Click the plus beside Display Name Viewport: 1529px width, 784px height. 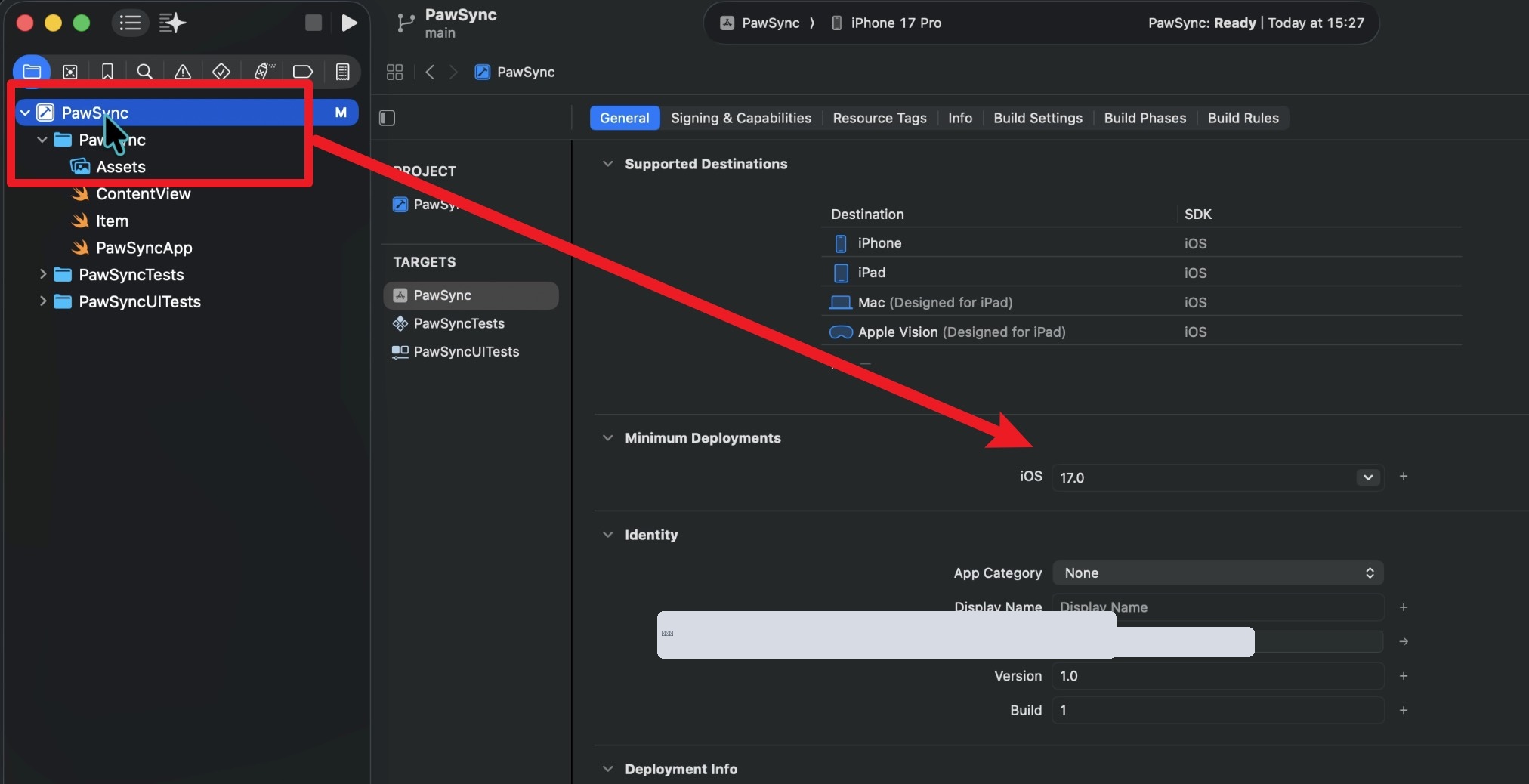click(x=1403, y=607)
